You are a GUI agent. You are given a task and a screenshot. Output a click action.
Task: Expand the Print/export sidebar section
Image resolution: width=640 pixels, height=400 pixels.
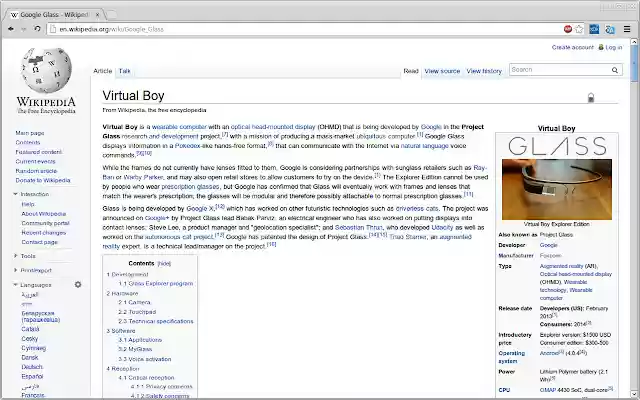pos(15,270)
